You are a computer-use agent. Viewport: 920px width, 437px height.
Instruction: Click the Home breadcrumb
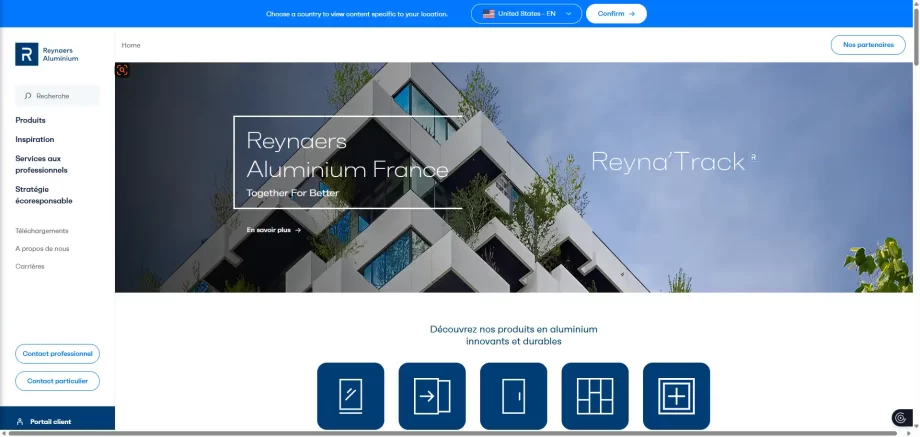pos(131,45)
